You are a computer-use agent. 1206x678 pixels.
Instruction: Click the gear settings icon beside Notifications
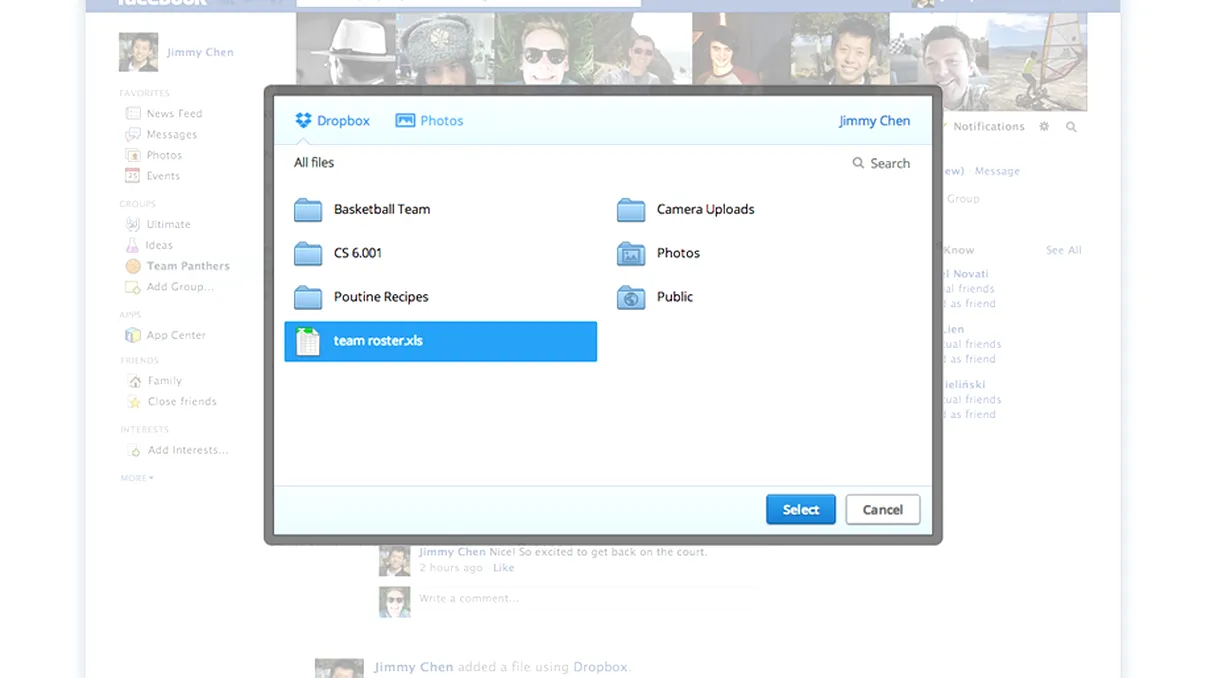point(1045,127)
